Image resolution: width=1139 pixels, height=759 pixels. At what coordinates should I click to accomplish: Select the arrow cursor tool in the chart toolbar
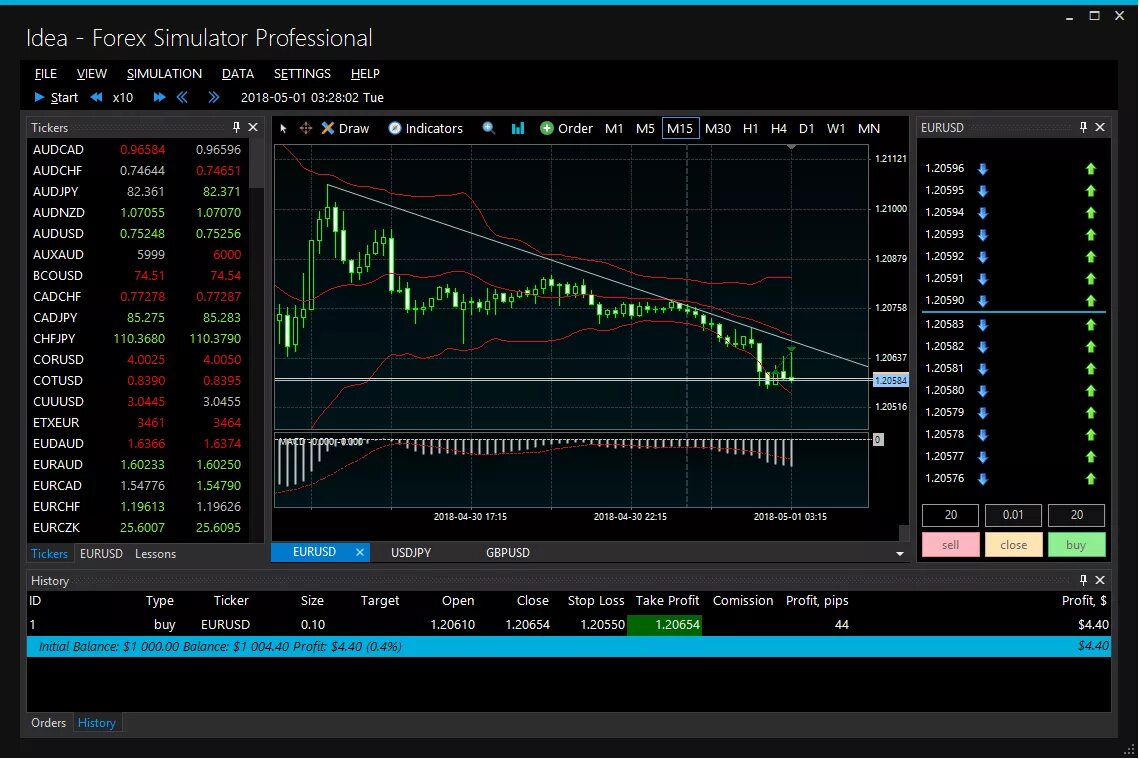[x=283, y=129]
